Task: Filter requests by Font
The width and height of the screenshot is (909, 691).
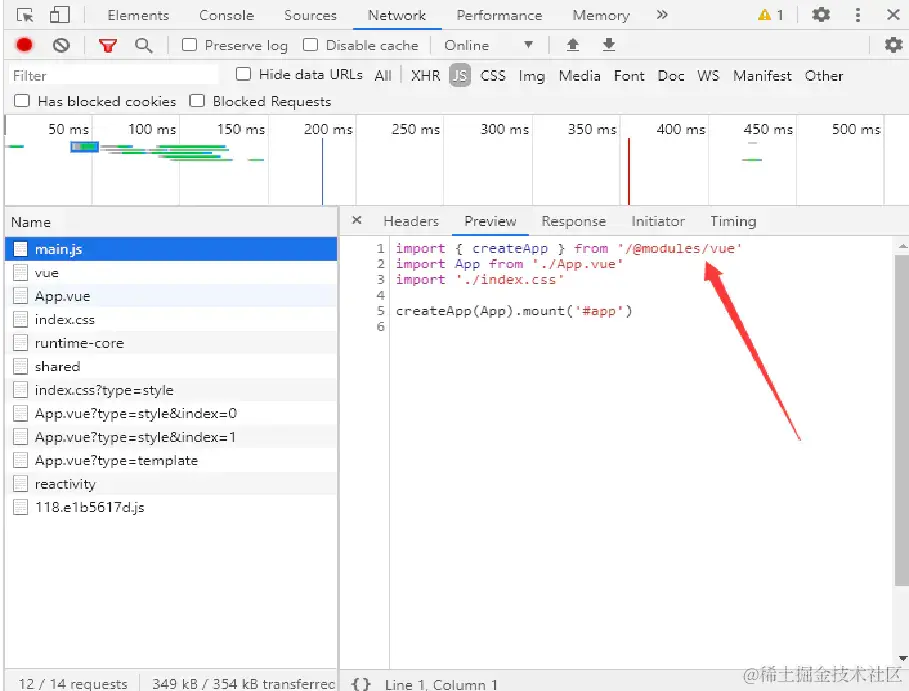Action: (629, 75)
